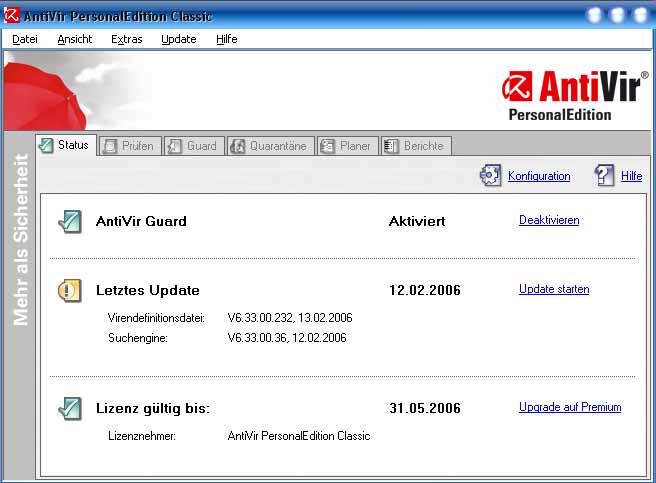Select the Status tab
This screenshot has height=483, width=656.
[67, 145]
